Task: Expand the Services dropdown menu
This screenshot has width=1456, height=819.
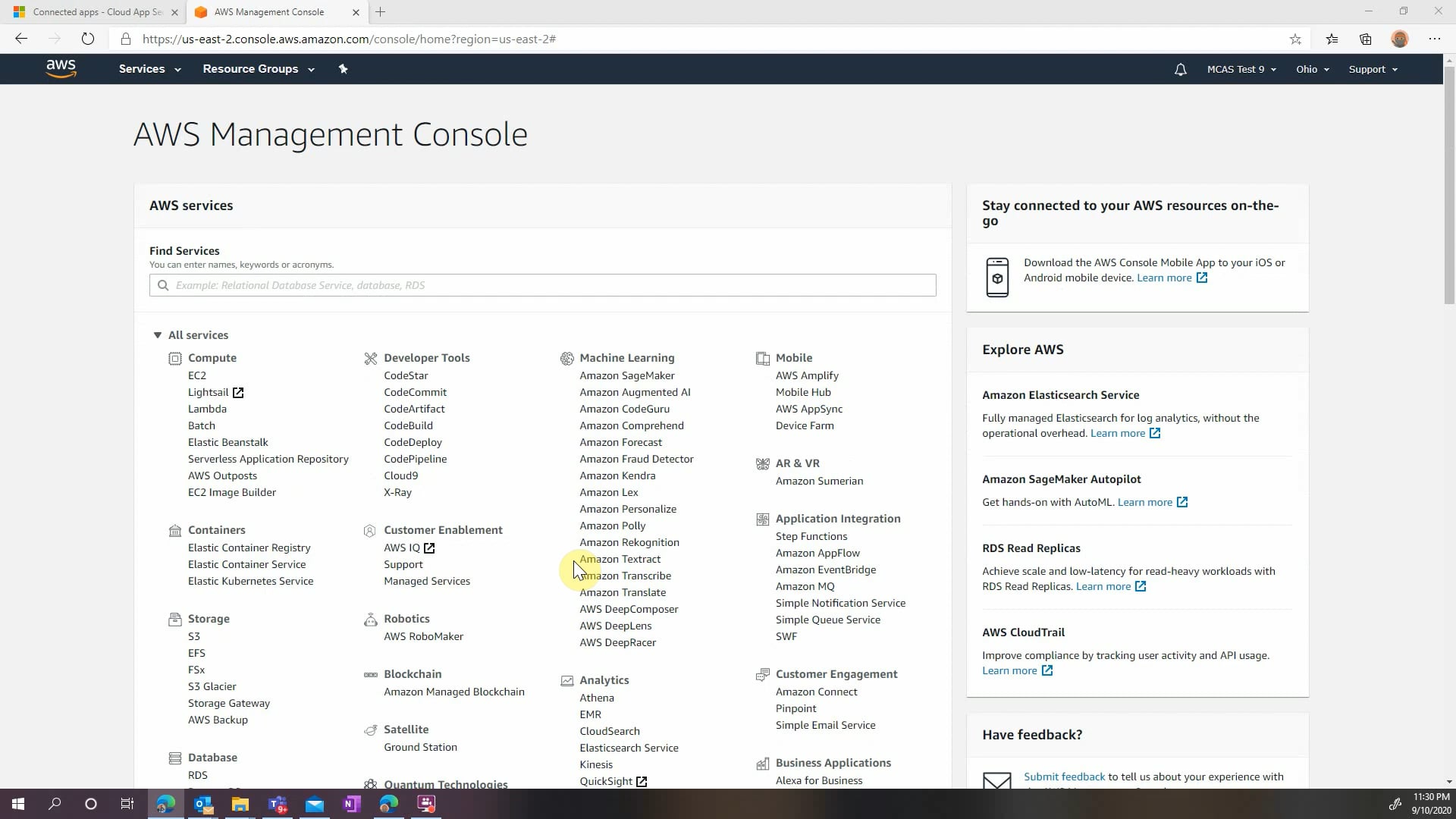Action: click(149, 69)
